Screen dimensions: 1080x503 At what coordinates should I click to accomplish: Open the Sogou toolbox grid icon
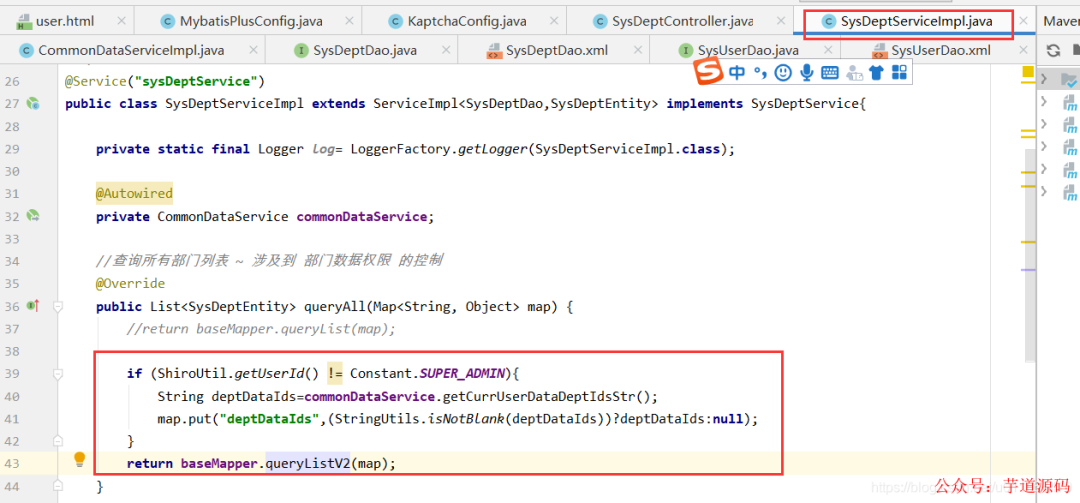click(x=899, y=72)
